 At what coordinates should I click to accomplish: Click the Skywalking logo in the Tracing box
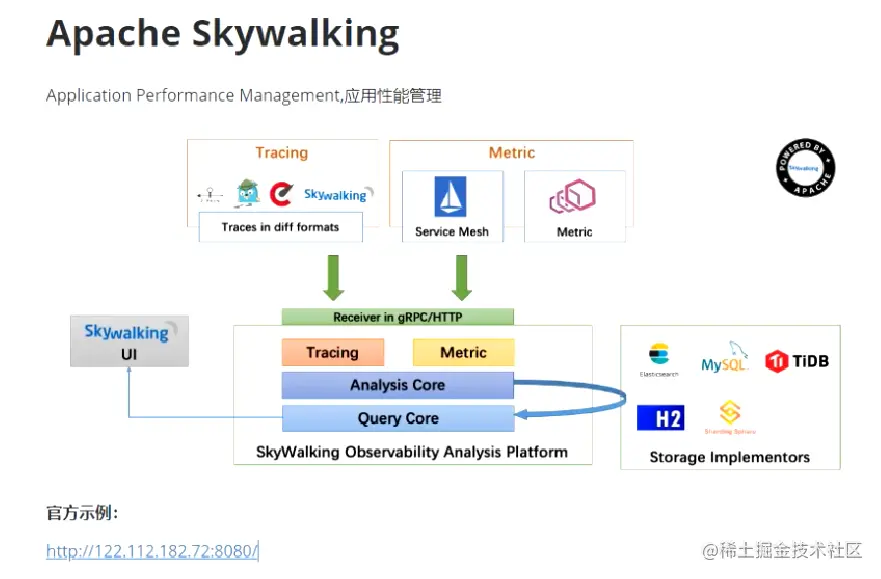(x=338, y=194)
